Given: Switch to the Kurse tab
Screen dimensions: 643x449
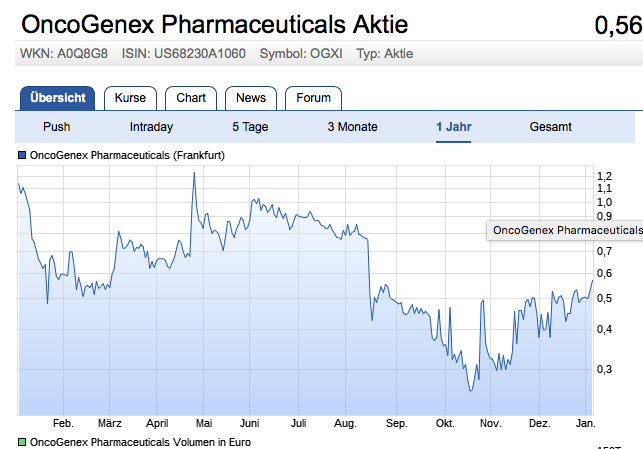Looking at the screenshot, I should click(130, 98).
